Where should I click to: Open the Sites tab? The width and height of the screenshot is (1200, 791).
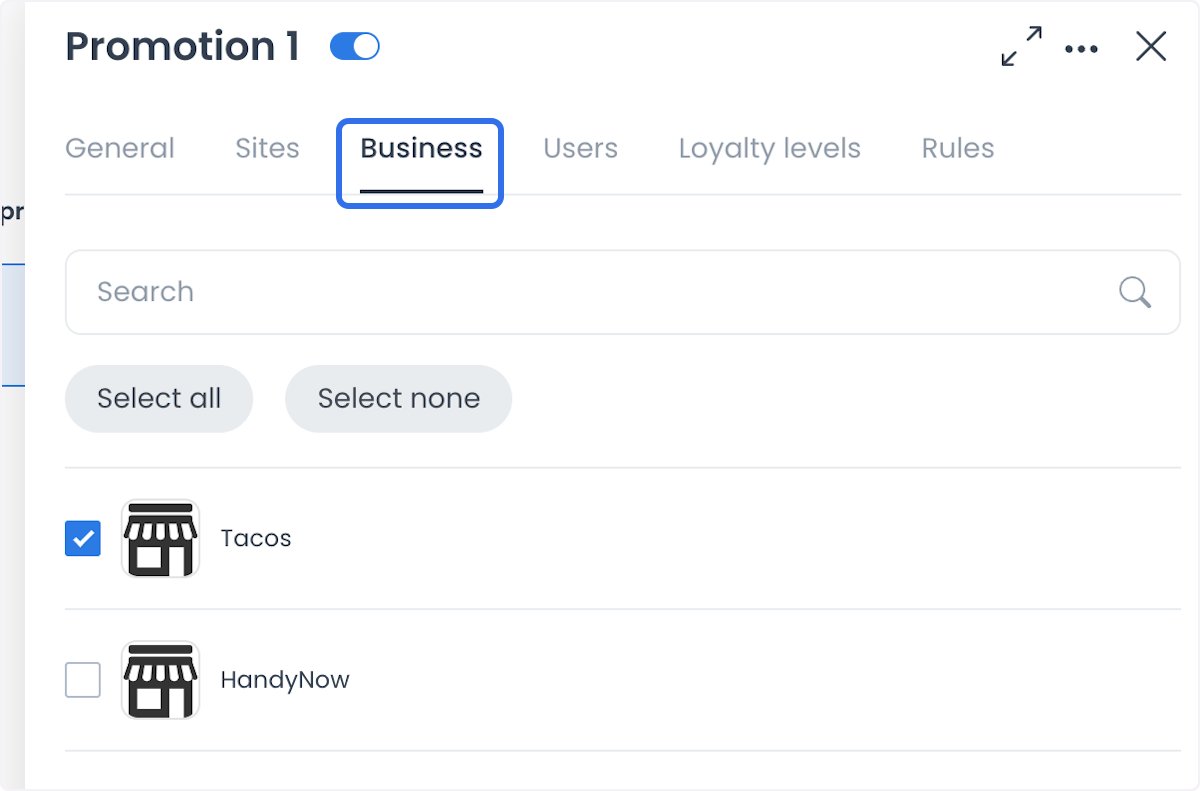pyautogui.click(x=267, y=148)
